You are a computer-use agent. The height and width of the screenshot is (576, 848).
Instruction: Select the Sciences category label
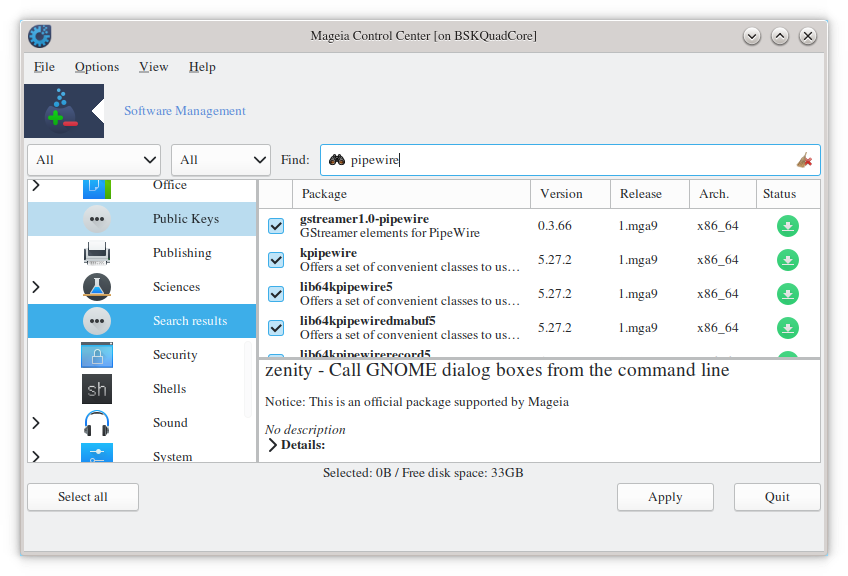tap(176, 287)
